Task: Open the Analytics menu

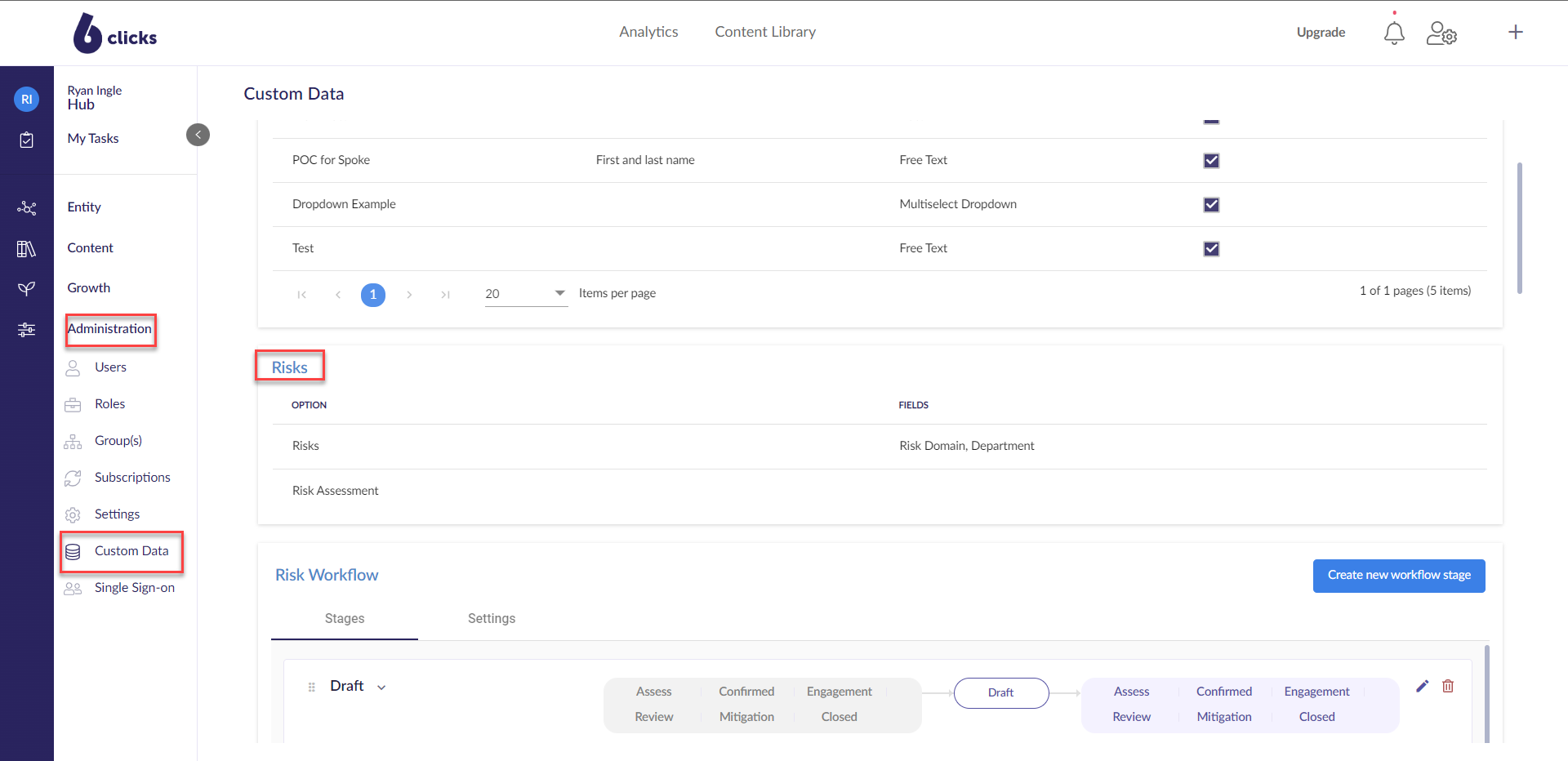Action: (x=648, y=32)
